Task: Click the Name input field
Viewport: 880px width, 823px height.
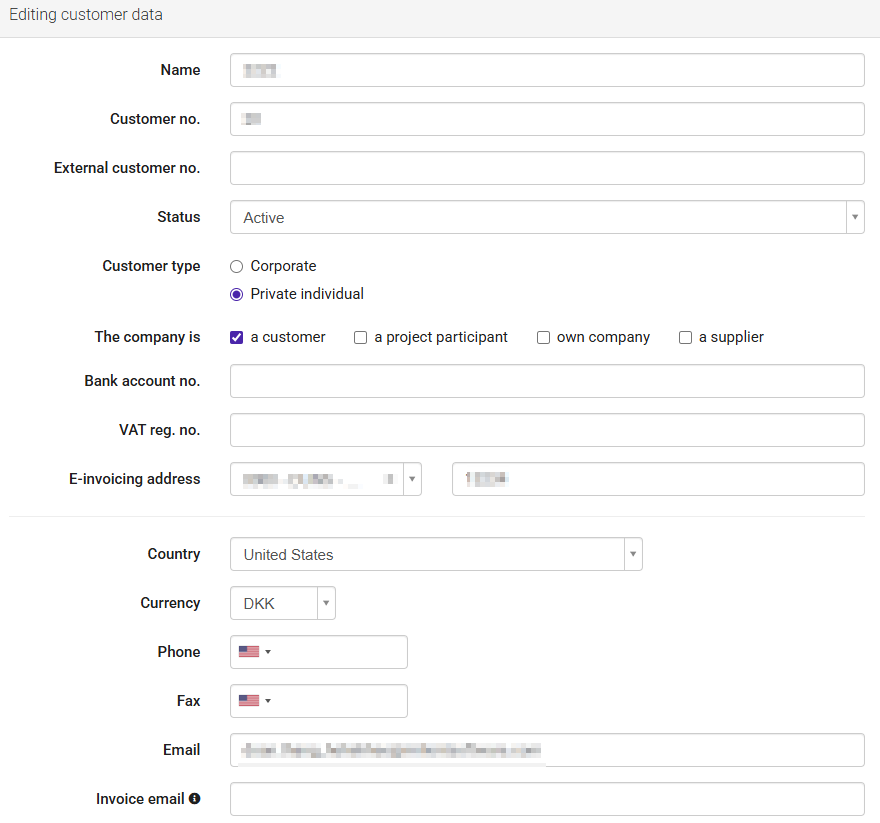Action: (547, 70)
